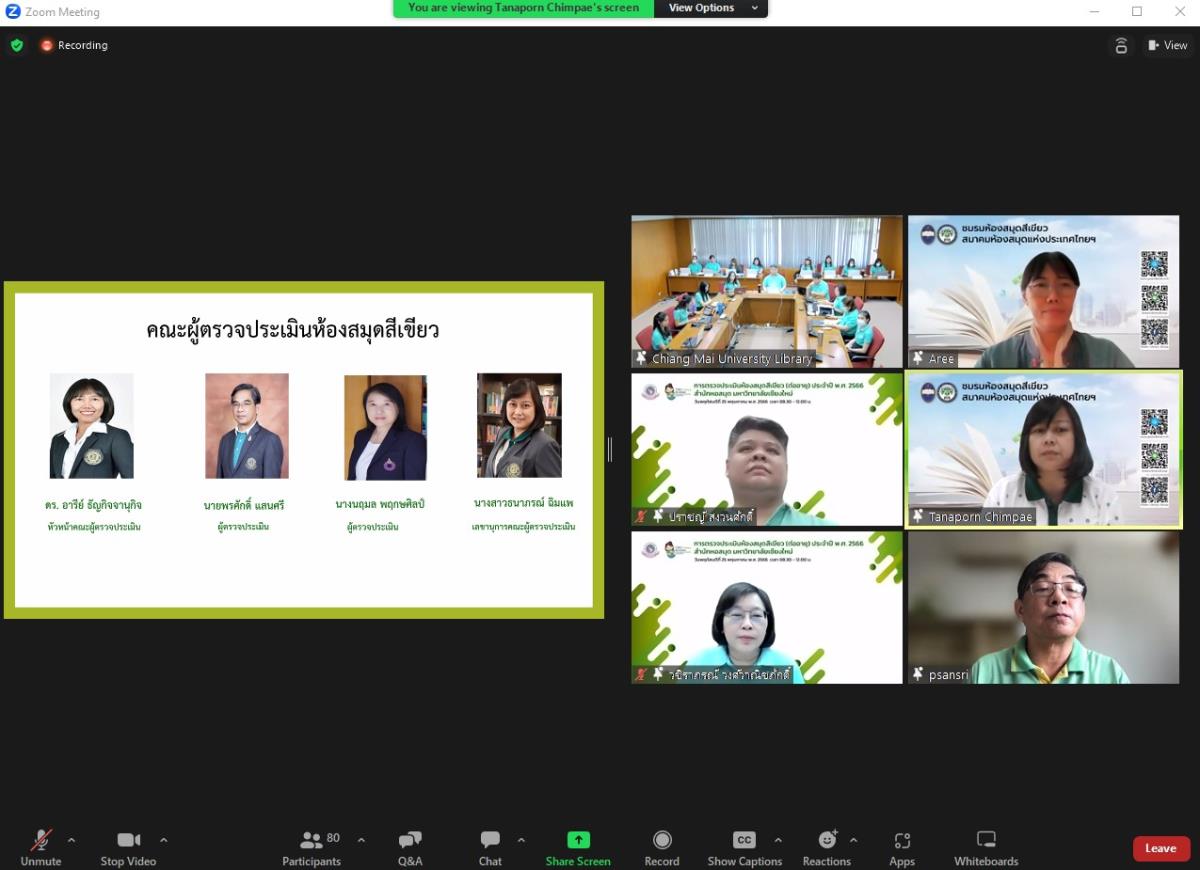
Task: Start recording with the Record button
Action: [x=661, y=847]
